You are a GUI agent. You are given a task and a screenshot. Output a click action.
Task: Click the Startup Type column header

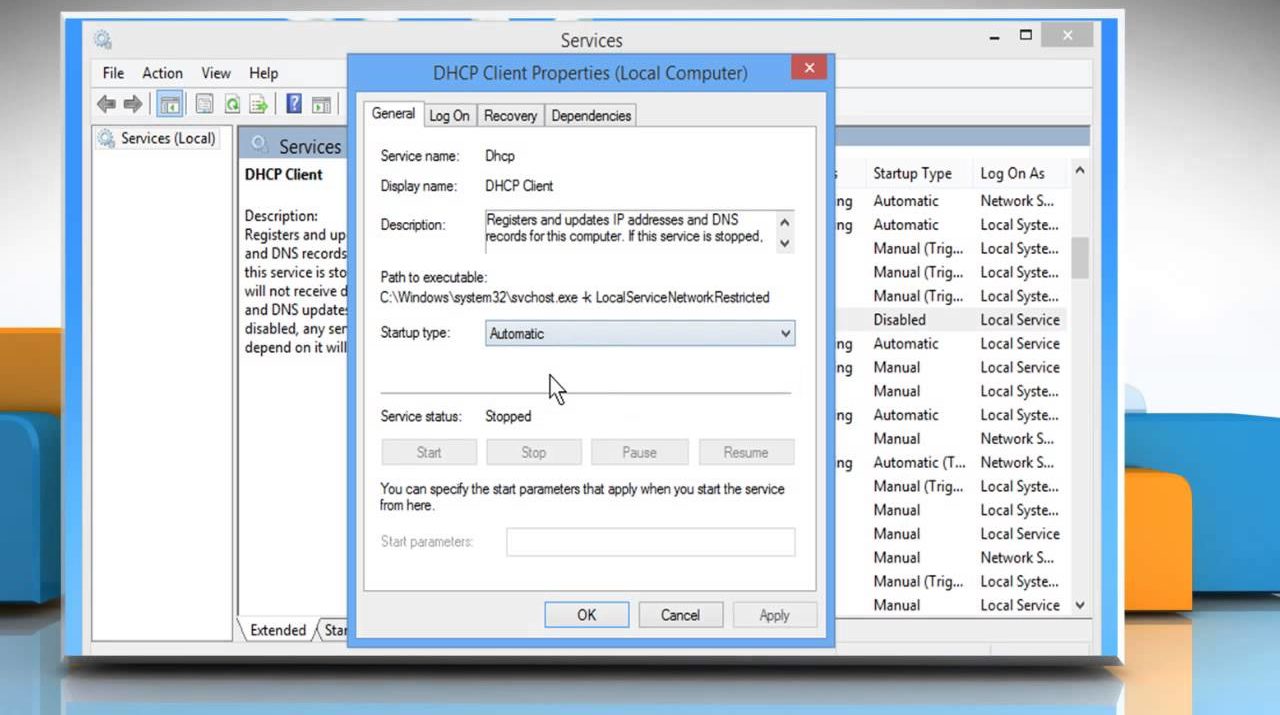point(912,173)
